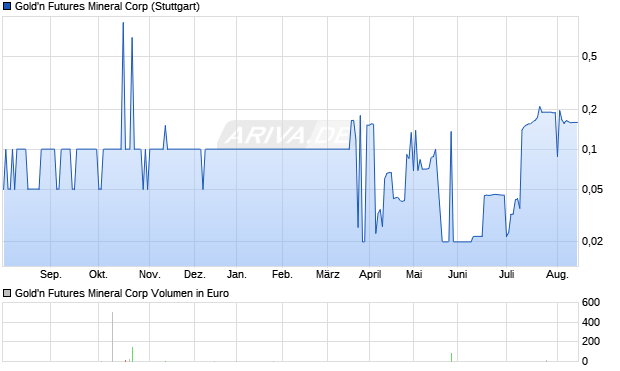Click the Dez. month label
Image resolution: width=620 pixels, height=371 pixels.
(x=195, y=274)
